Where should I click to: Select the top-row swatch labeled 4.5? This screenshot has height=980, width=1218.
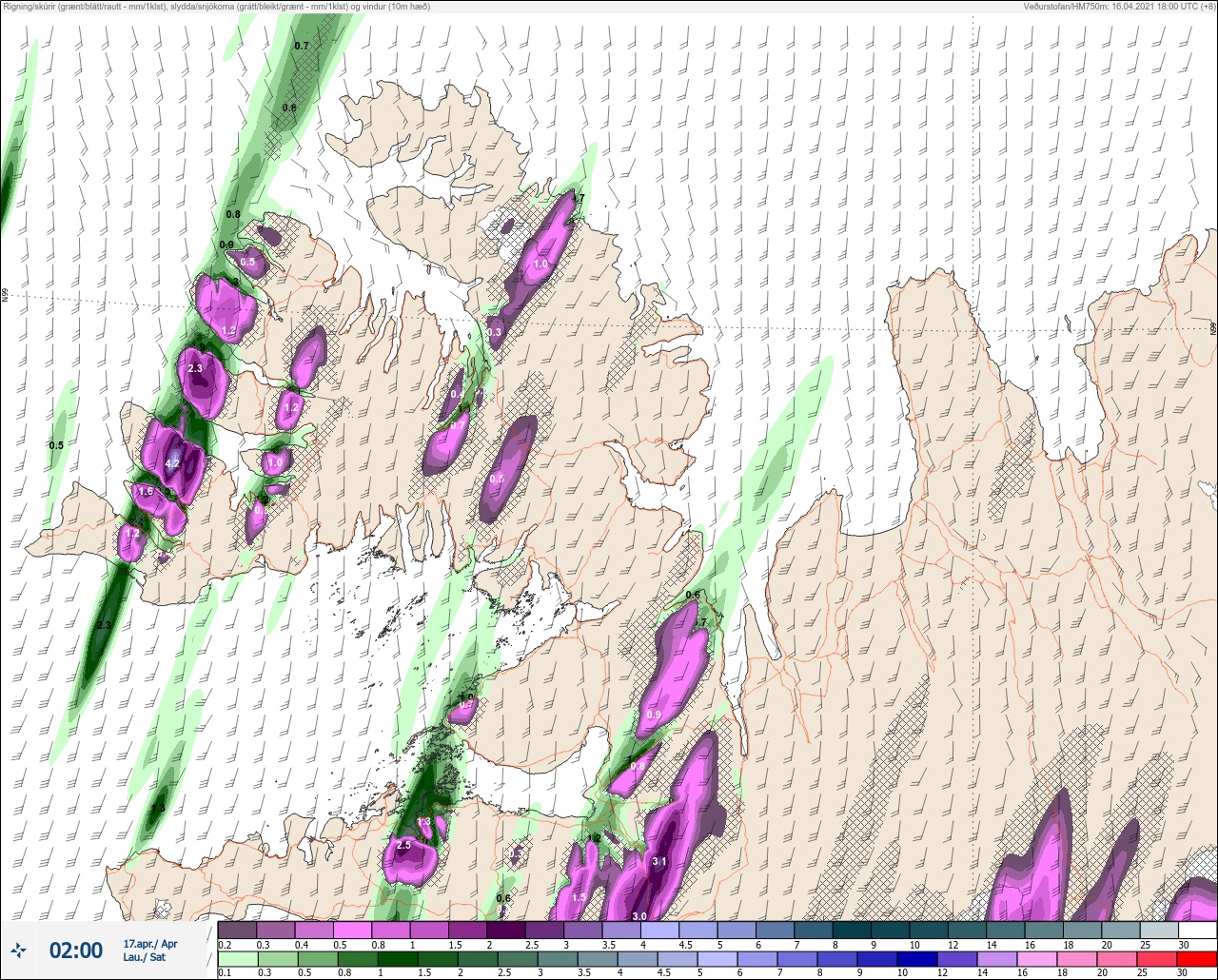click(x=698, y=930)
